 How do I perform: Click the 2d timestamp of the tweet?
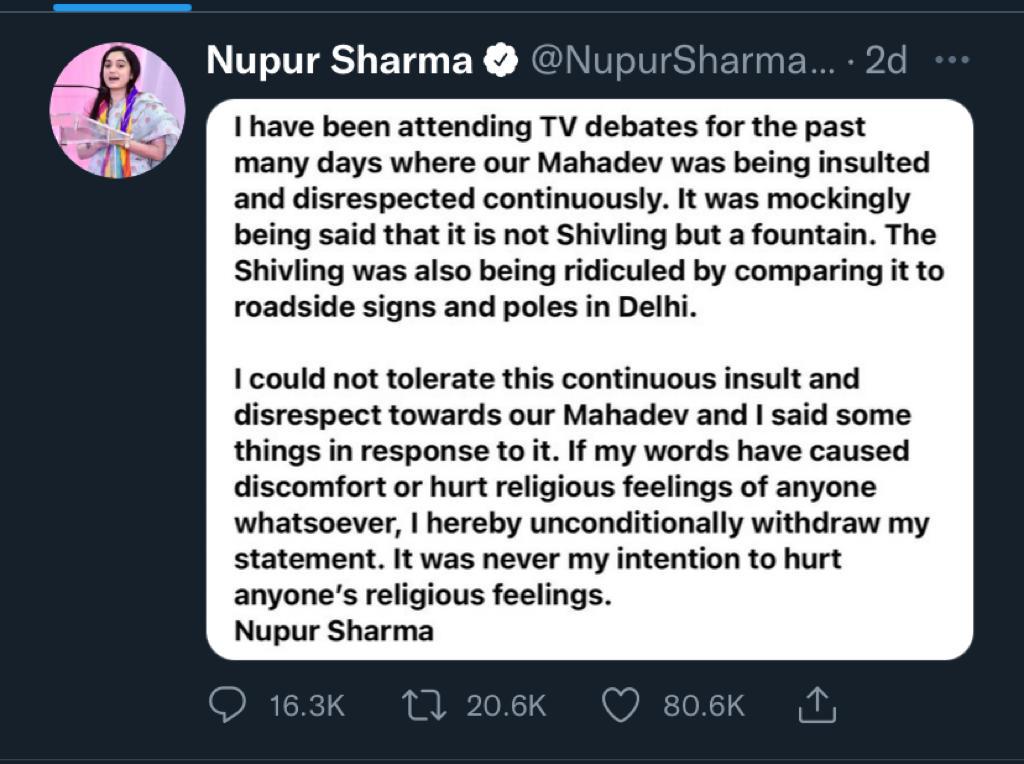pos(886,62)
